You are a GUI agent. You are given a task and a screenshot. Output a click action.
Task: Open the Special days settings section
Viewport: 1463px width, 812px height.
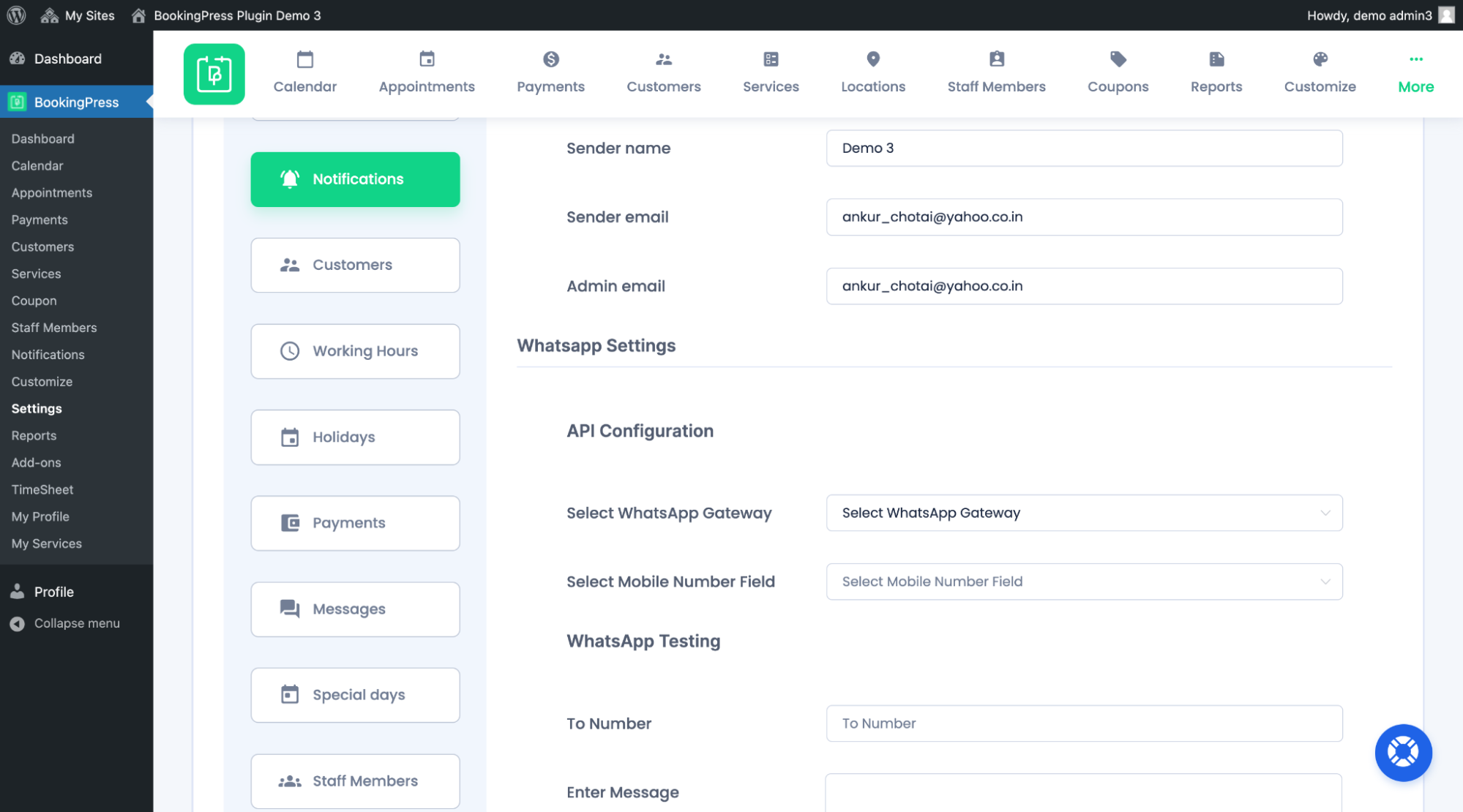click(355, 694)
